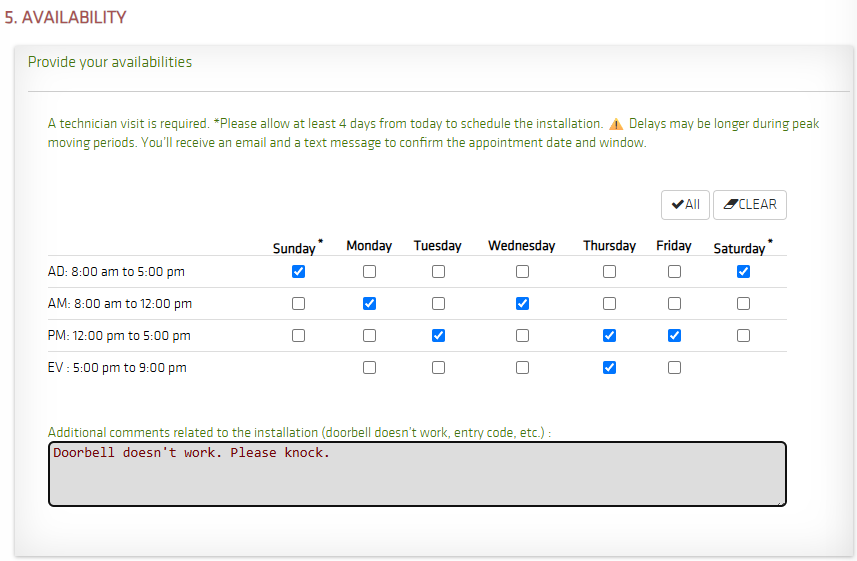
Task: Check Wednesday PM availability checkbox
Action: (523, 336)
